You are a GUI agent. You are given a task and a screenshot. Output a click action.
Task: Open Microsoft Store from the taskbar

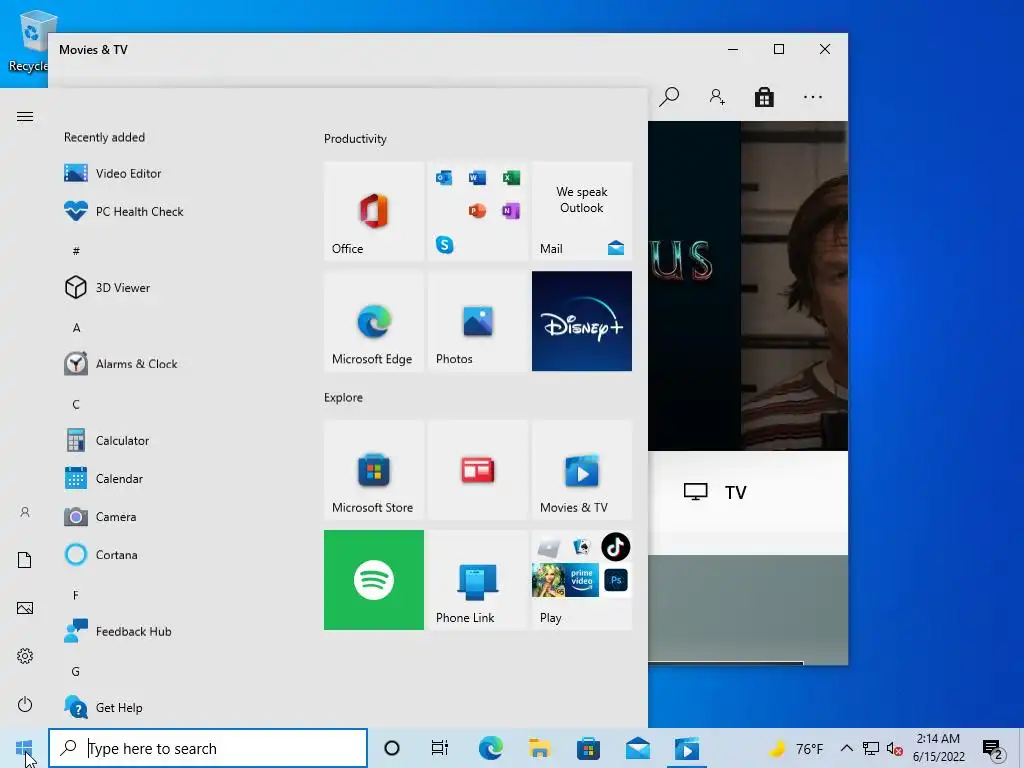coord(588,748)
